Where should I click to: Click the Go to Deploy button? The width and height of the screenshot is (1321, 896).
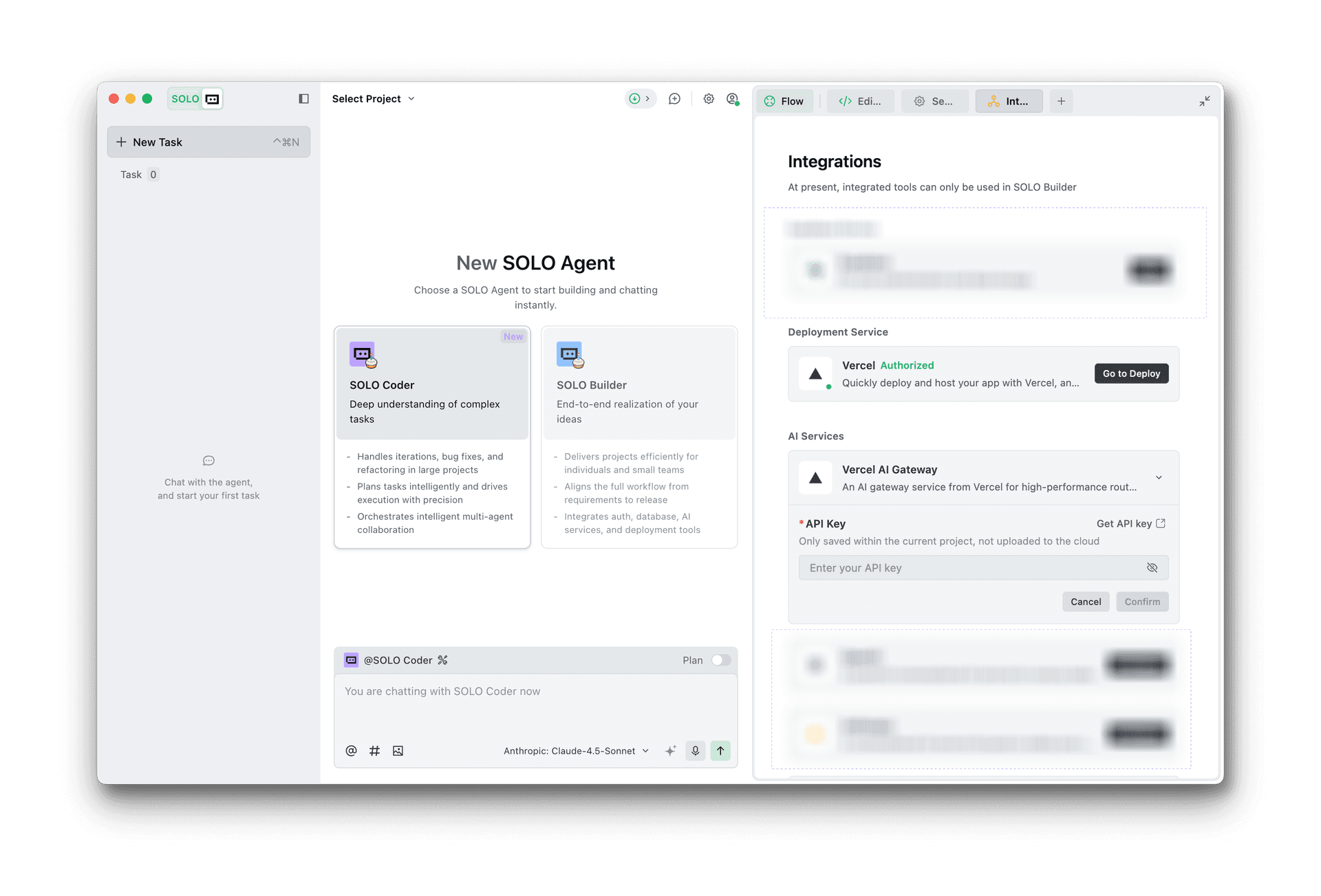pyautogui.click(x=1131, y=373)
